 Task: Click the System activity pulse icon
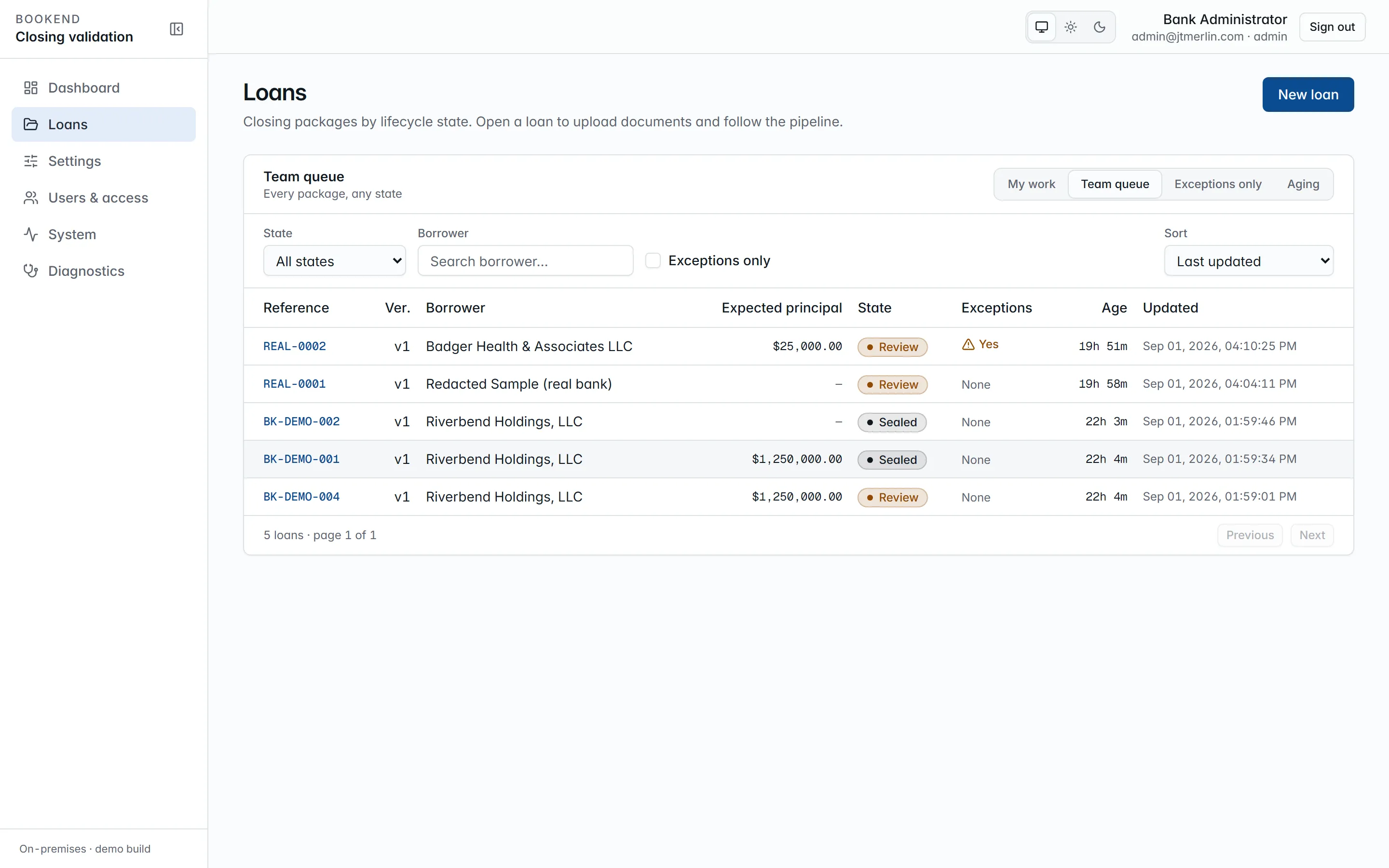(x=31, y=234)
